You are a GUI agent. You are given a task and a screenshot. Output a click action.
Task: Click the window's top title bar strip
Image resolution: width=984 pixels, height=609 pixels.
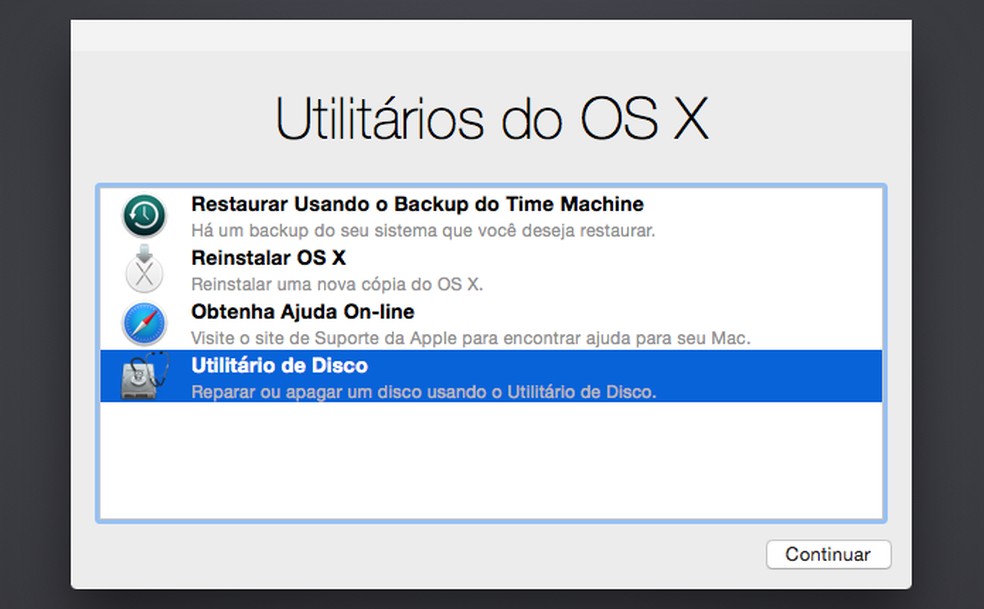coord(490,35)
